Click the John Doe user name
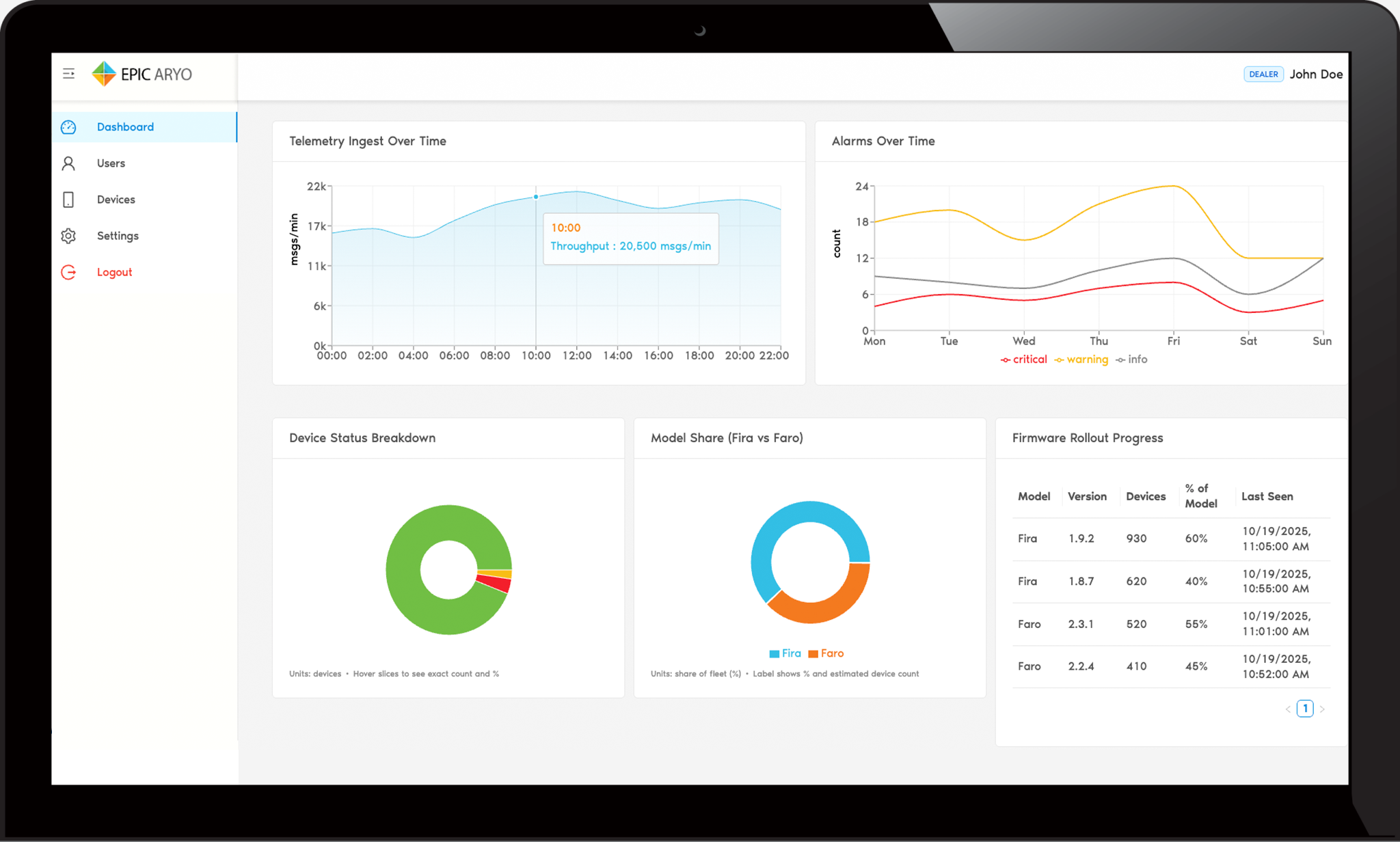 point(1315,74)
